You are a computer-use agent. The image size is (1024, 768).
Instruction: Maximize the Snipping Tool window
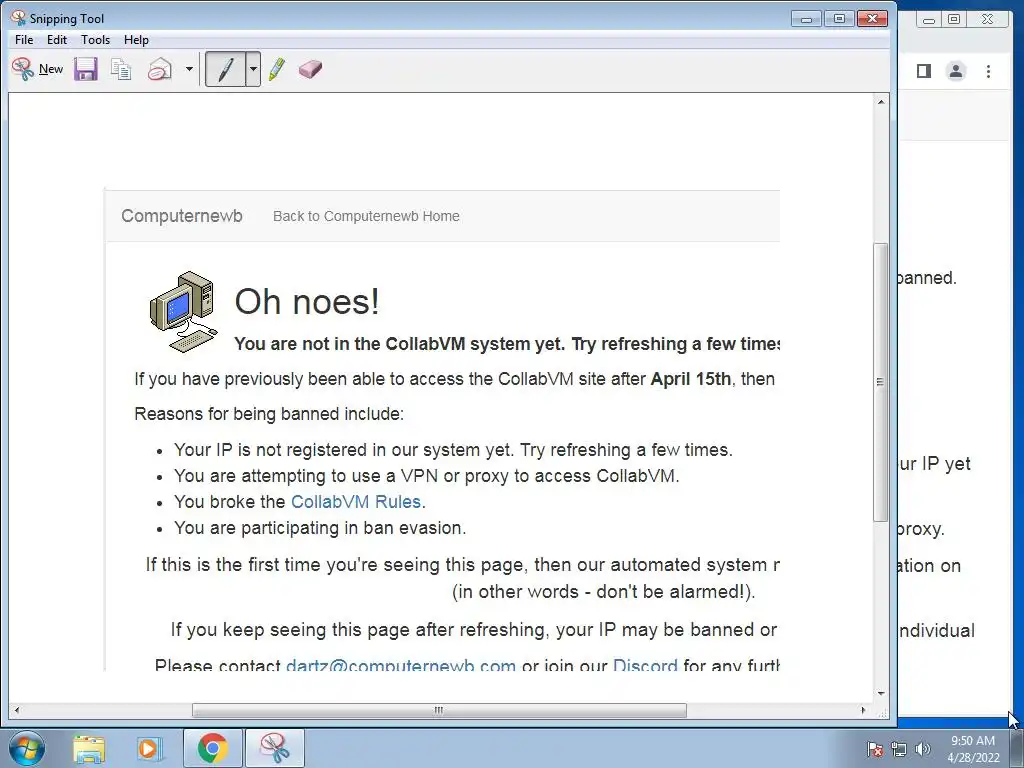[839, 19]
